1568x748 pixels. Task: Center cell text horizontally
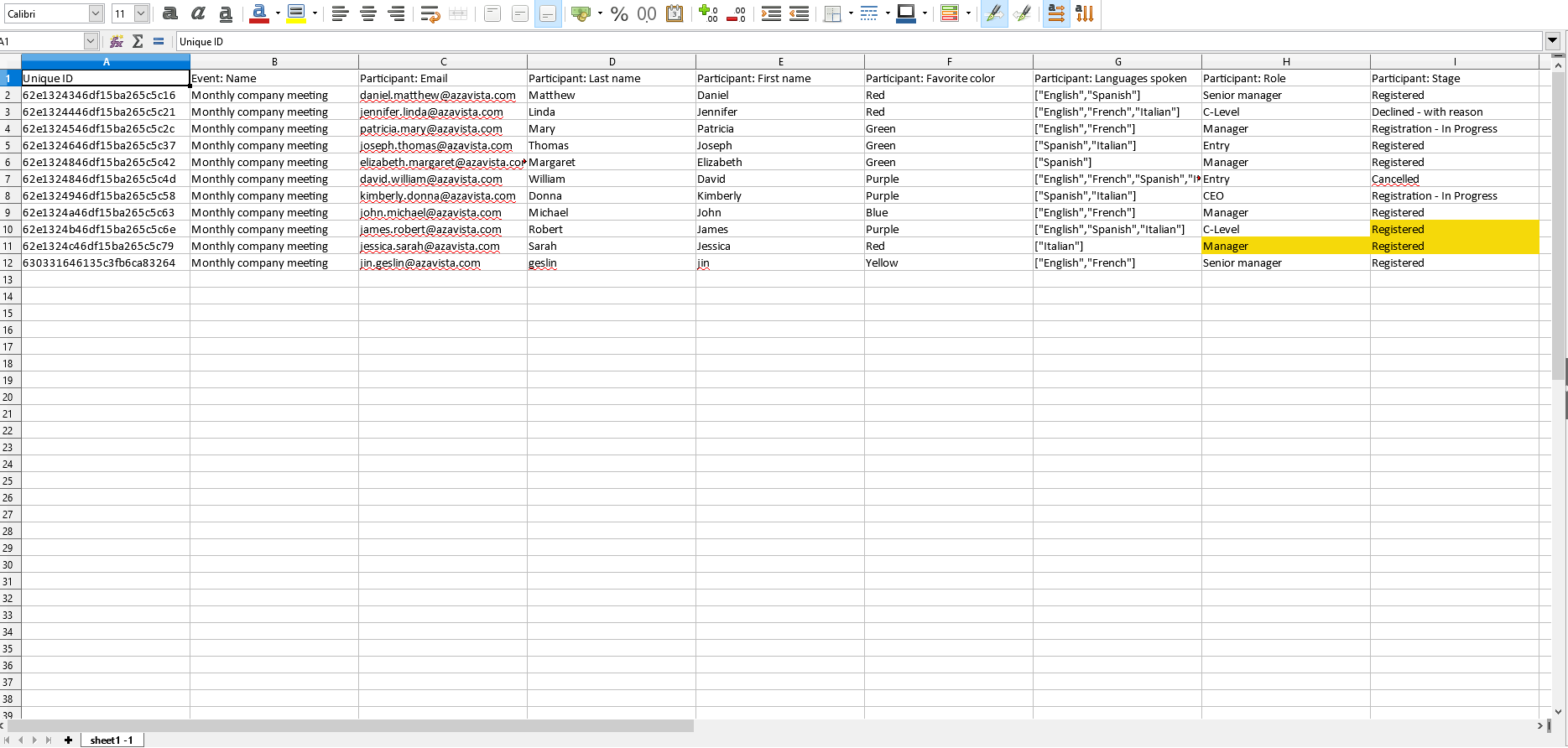click(x=368, y=13)
